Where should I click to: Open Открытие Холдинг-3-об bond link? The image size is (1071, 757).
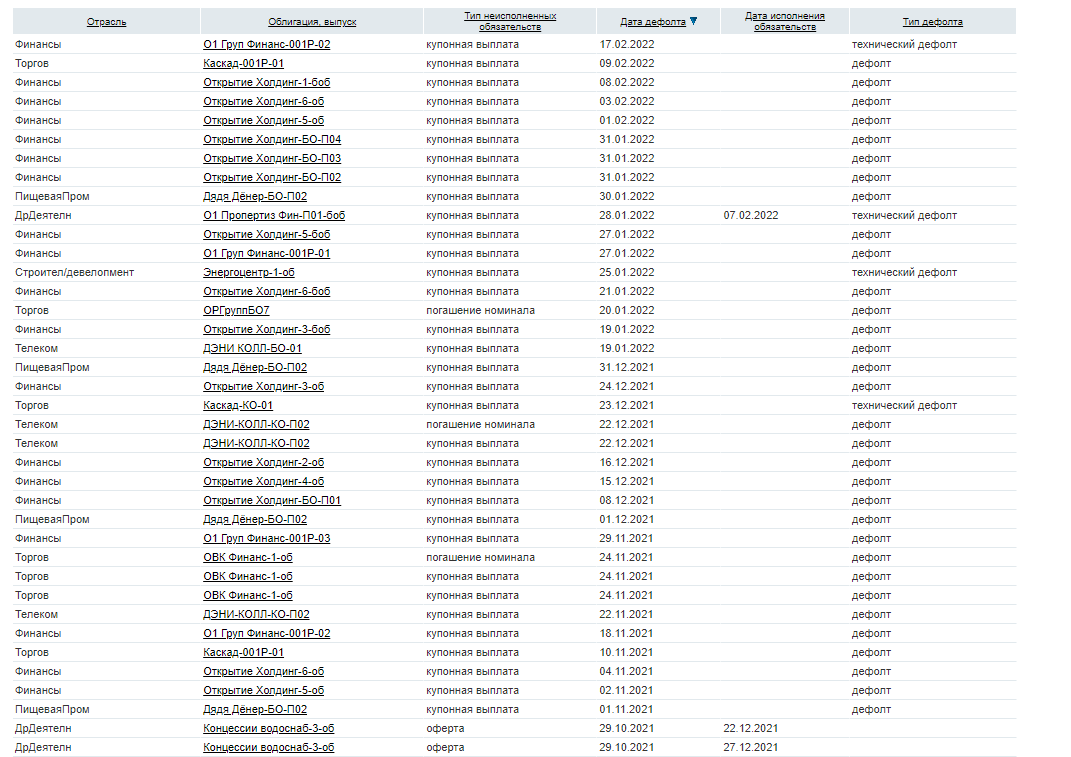(x=264, y=387)
